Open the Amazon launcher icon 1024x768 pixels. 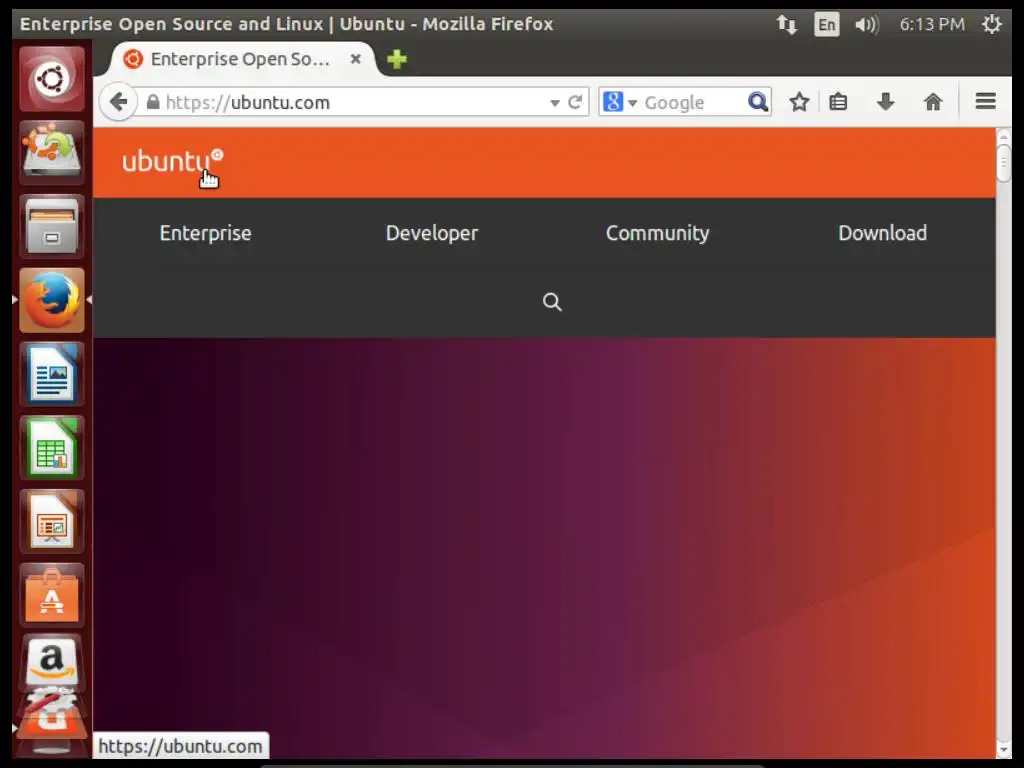(x=52, y=662)
